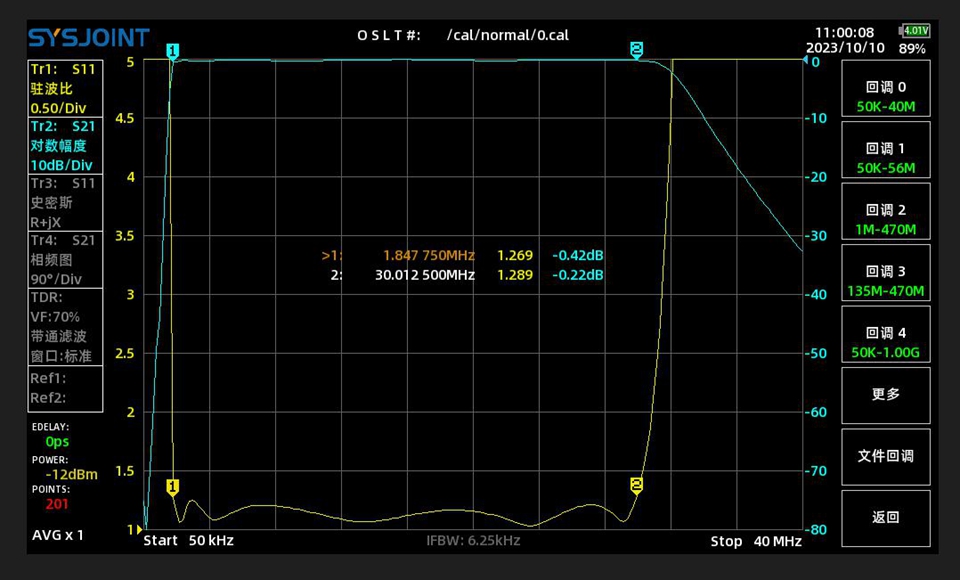The image size is (960, 580).
Task: Enable trace Tr3 S11 Smith chart
Action: 64,203
